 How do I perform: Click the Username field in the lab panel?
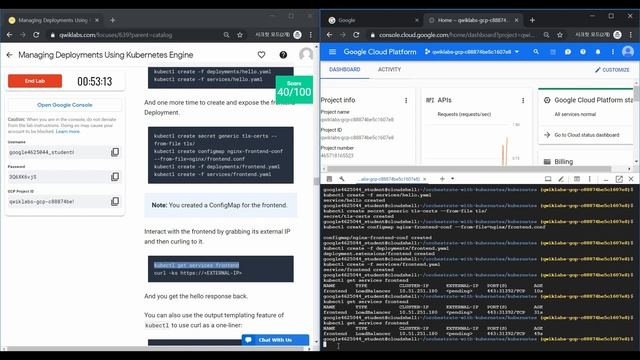click(x=58, y=152)
